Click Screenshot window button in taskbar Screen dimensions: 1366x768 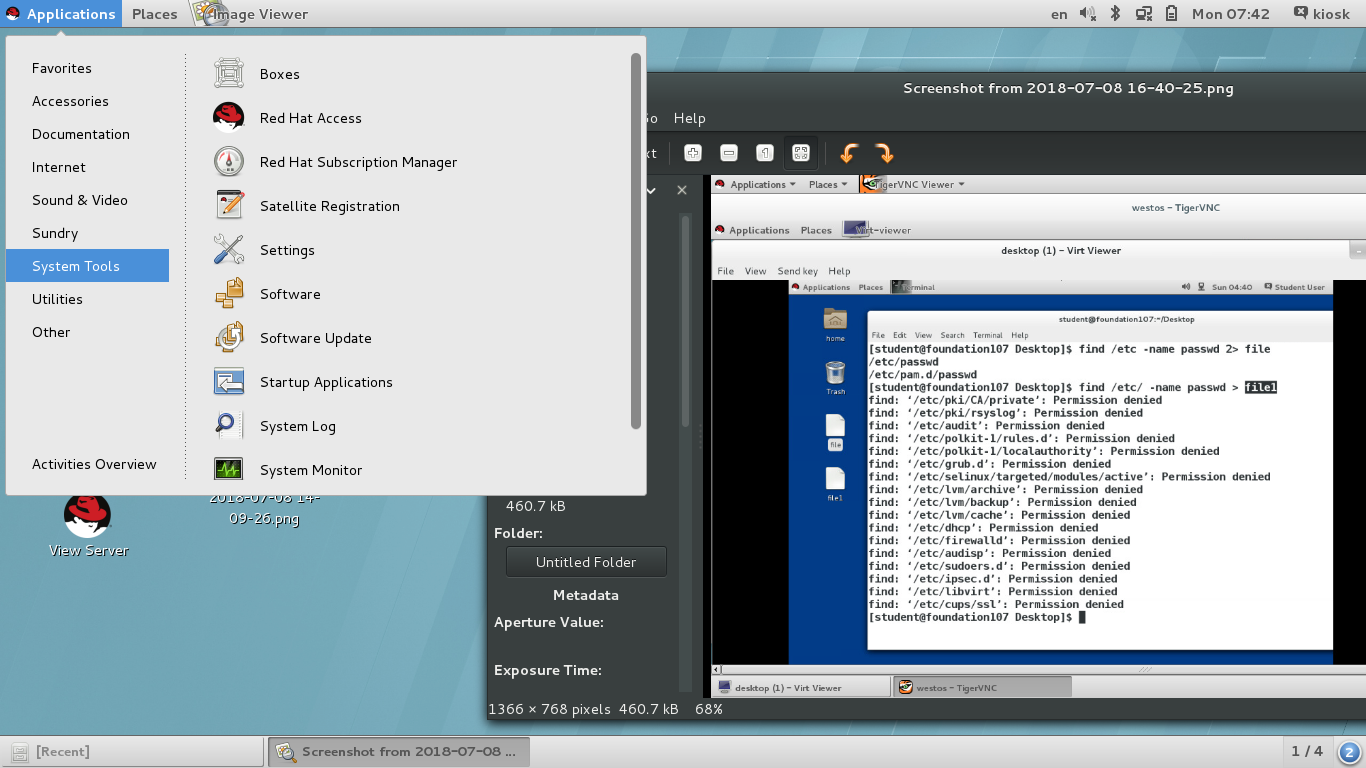pyautogui.click(x=398, y=751)
